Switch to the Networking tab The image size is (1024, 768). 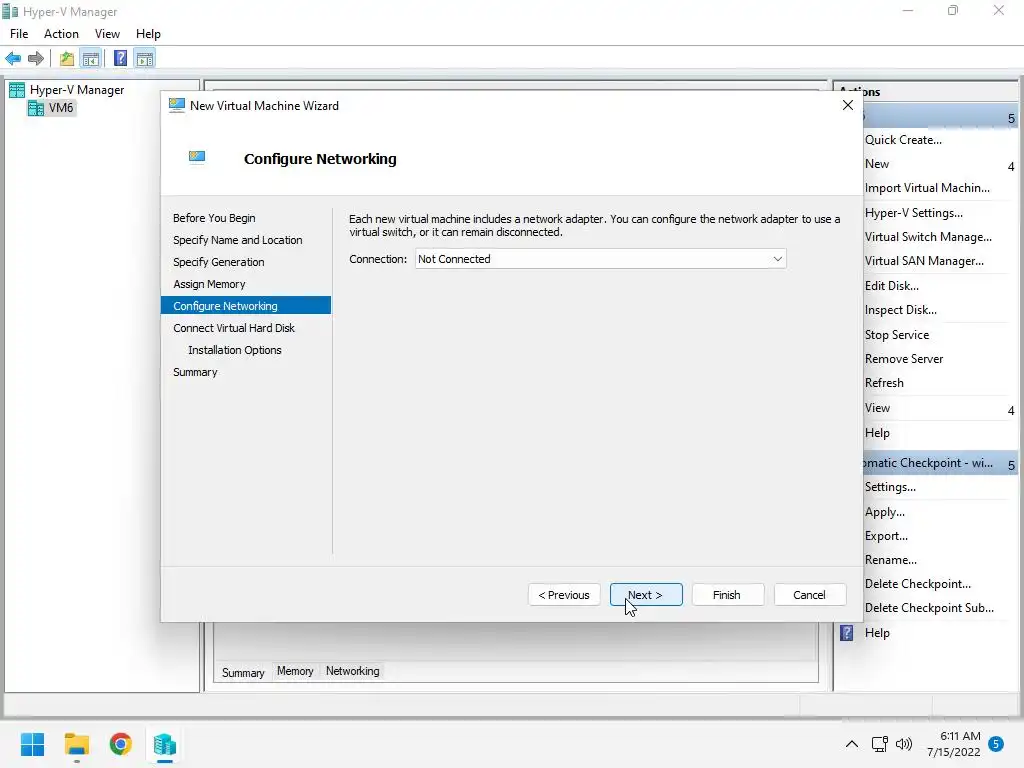(x=353, y=671)
